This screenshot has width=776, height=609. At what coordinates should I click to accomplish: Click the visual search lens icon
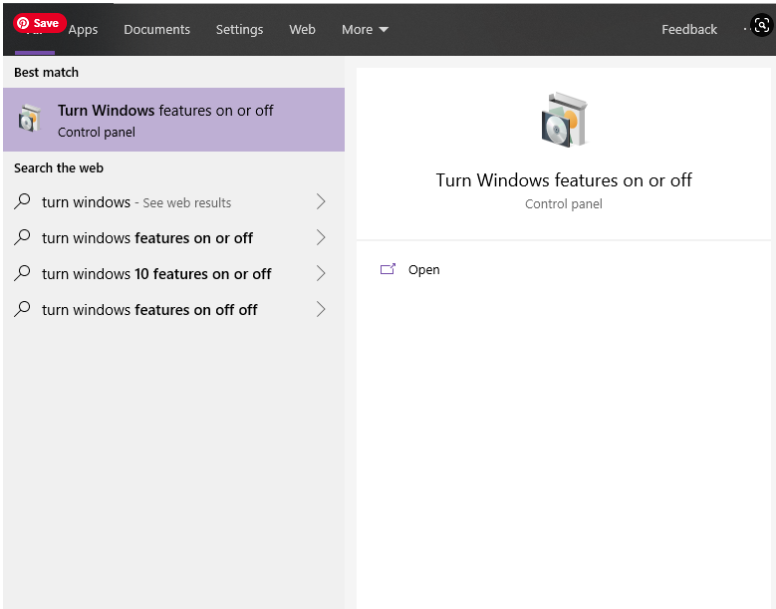[x=762, y=25]
